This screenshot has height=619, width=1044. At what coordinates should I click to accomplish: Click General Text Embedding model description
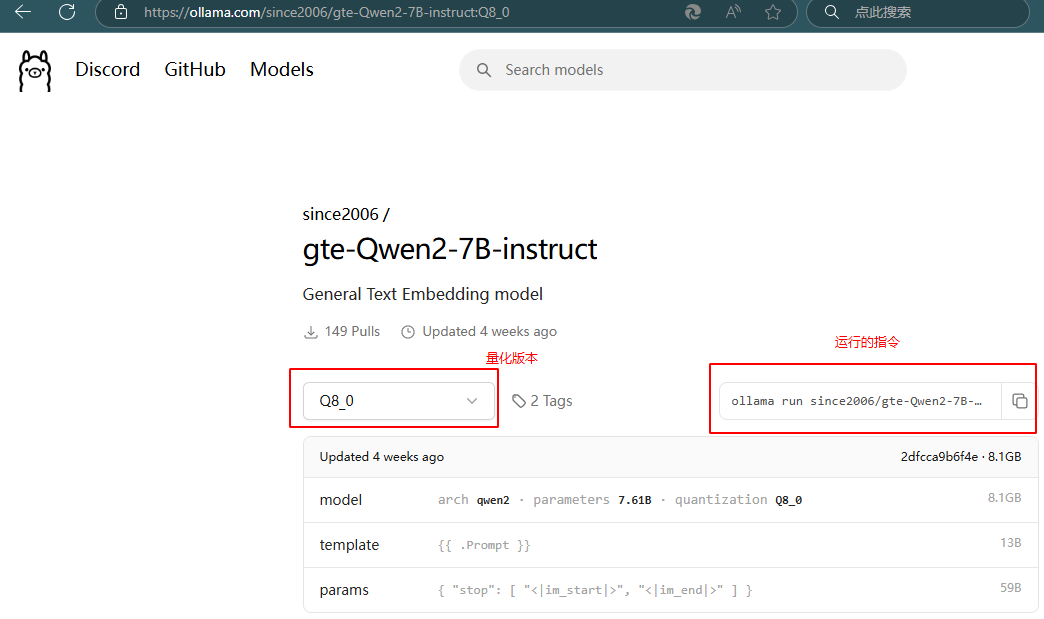(x=423, y=294)
